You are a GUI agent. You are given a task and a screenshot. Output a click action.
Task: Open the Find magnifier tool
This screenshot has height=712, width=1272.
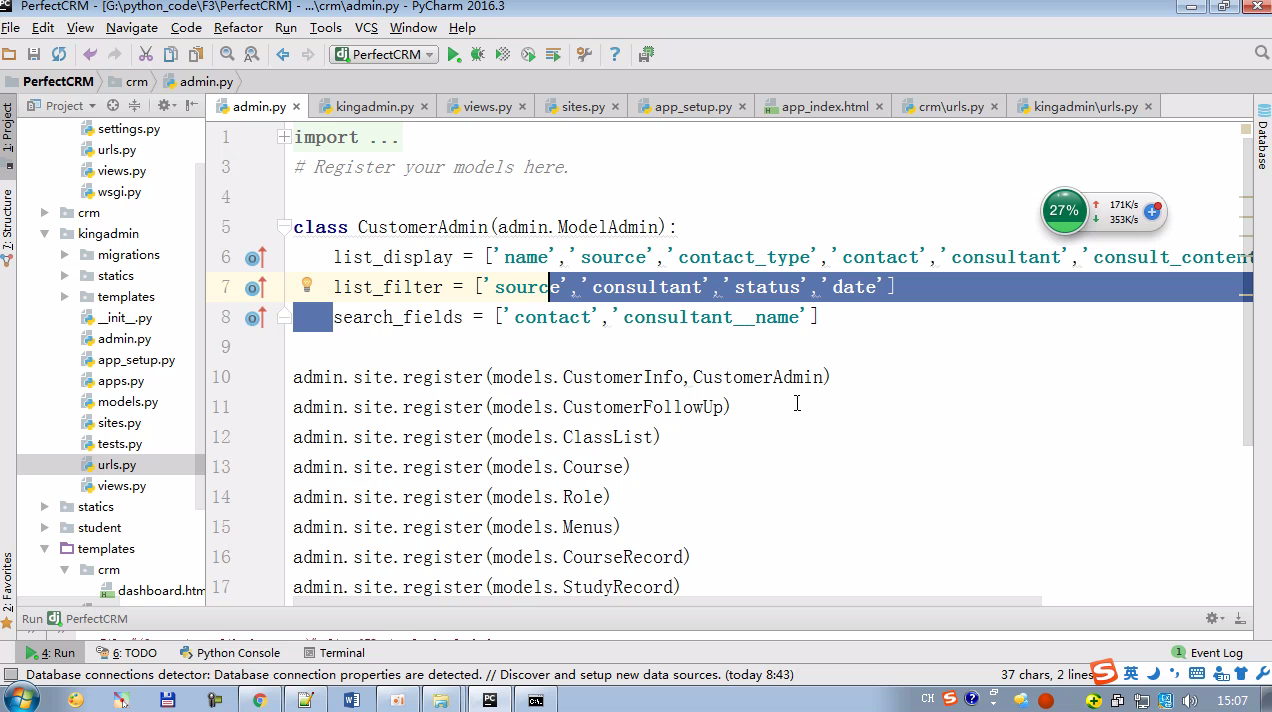pyautogui.click(x=227, y=55)
